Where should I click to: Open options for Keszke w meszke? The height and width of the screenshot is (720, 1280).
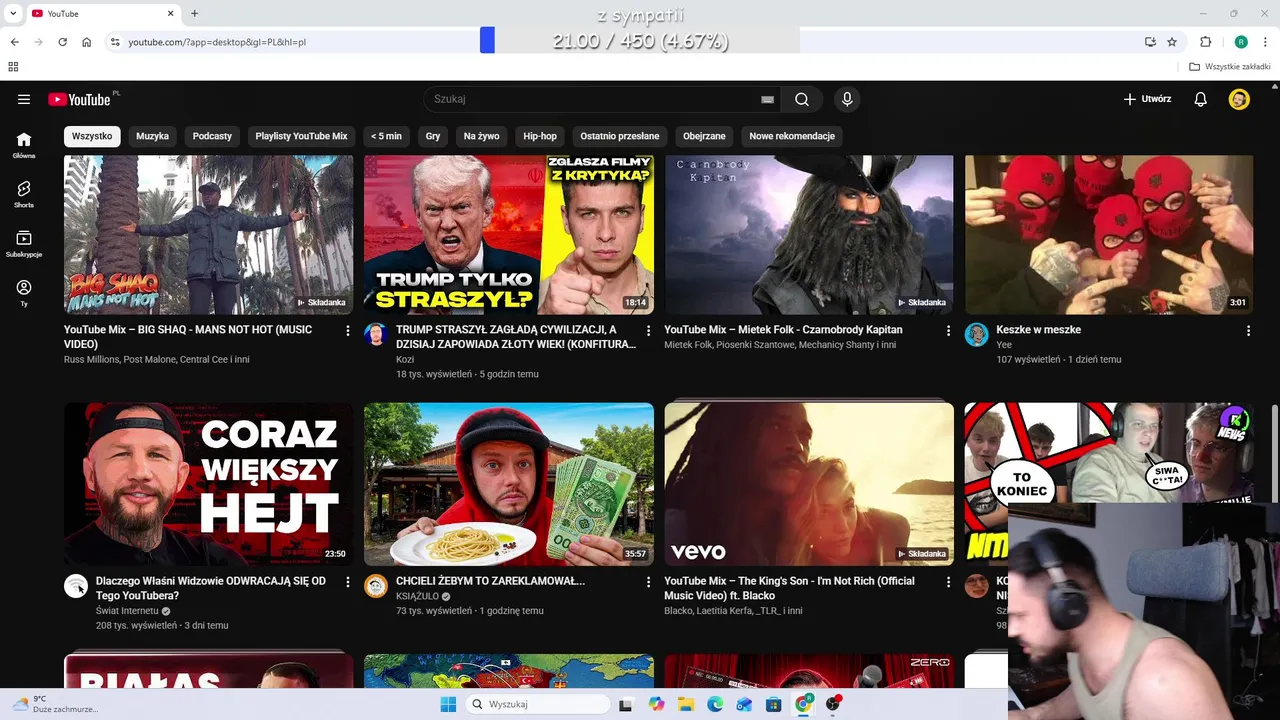pos(1248,330)
